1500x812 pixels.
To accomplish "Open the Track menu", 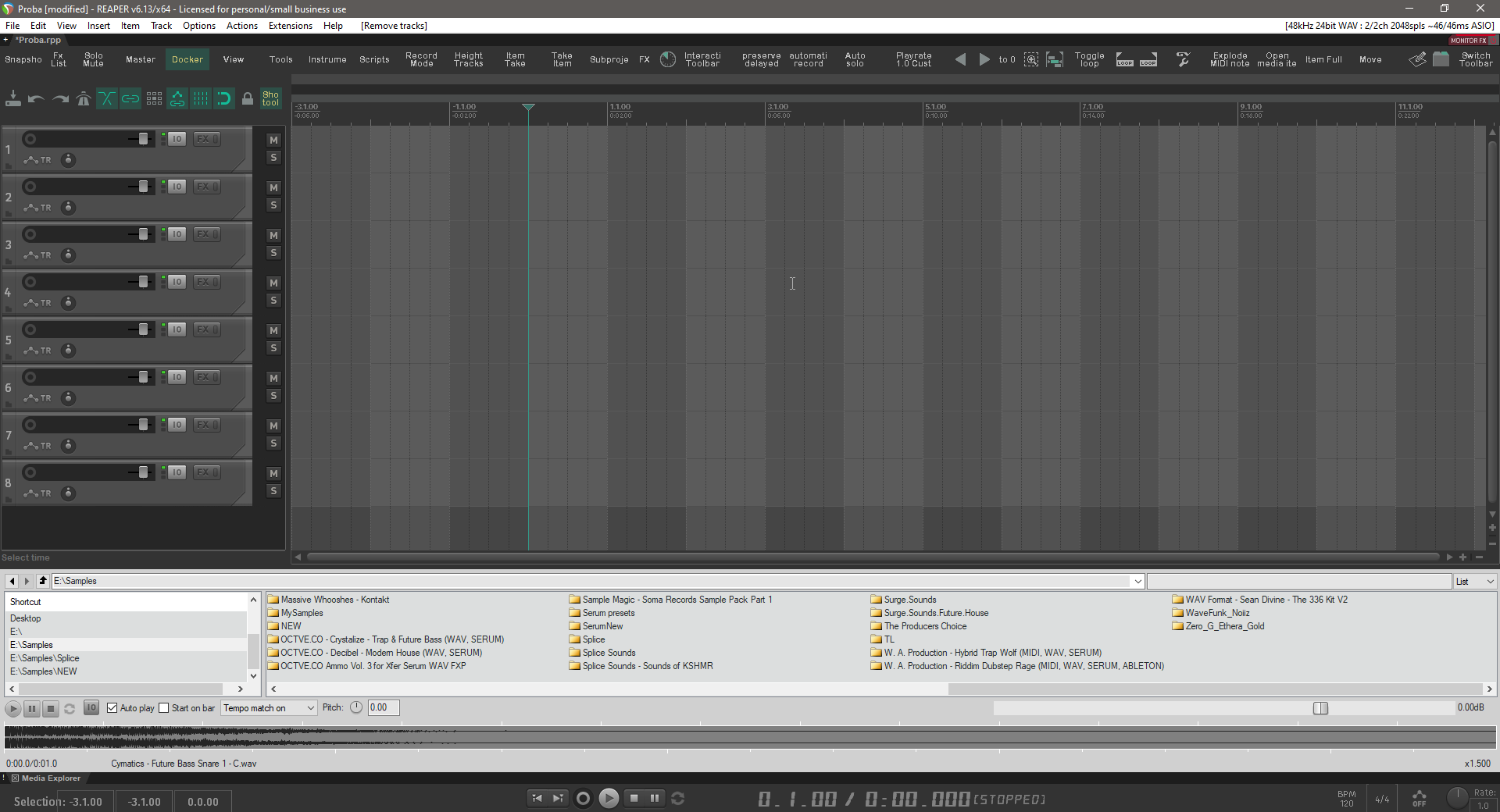I will [x=161, y=26].
